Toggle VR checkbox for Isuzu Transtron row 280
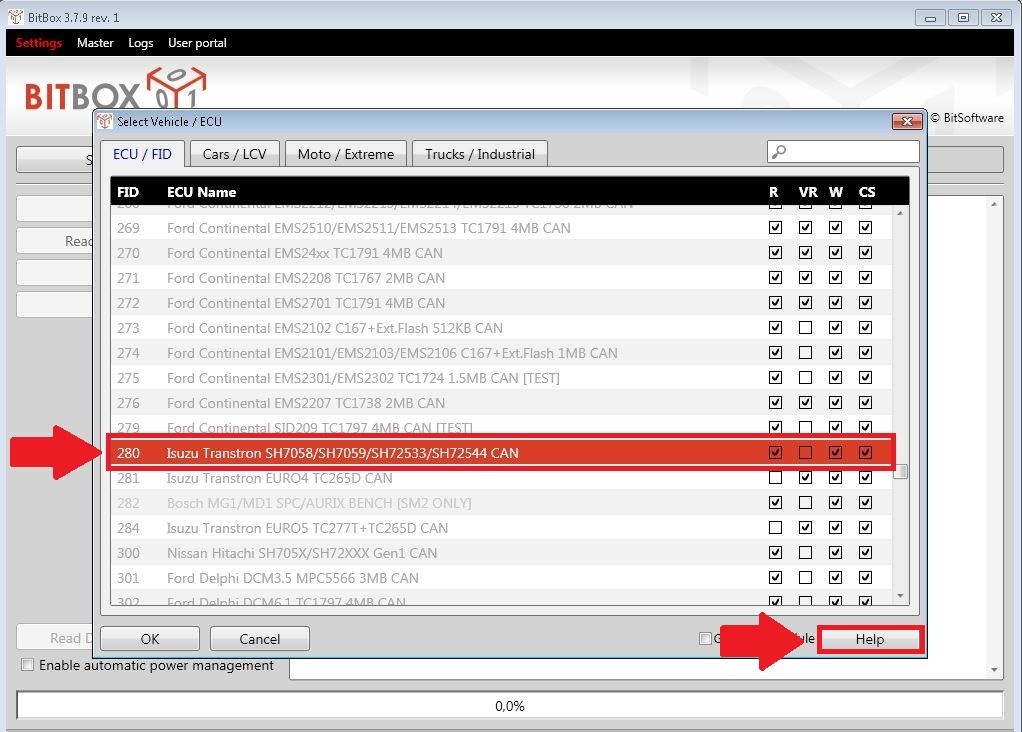 (806, 452)
